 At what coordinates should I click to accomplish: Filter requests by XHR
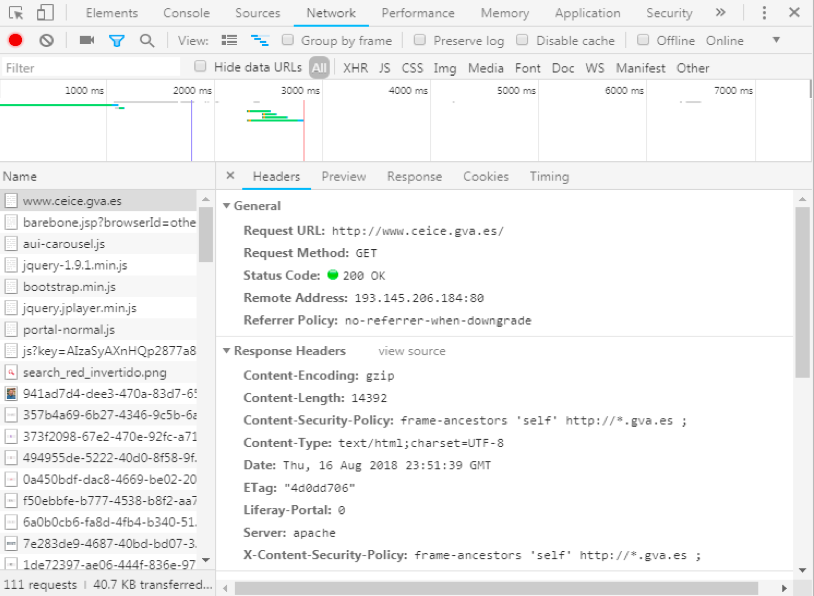coord(355,68)
